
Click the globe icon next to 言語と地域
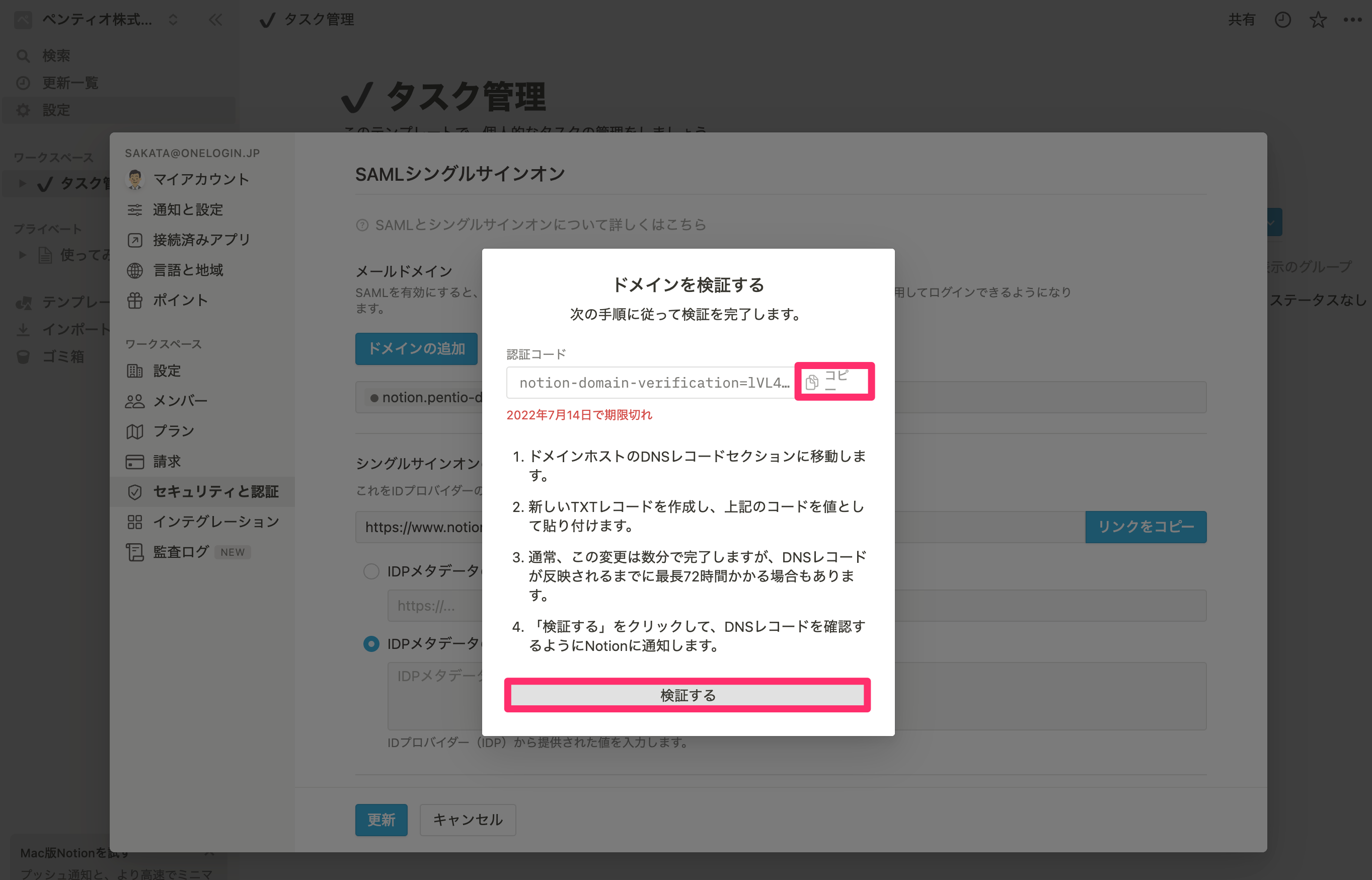tap(135, 270)
